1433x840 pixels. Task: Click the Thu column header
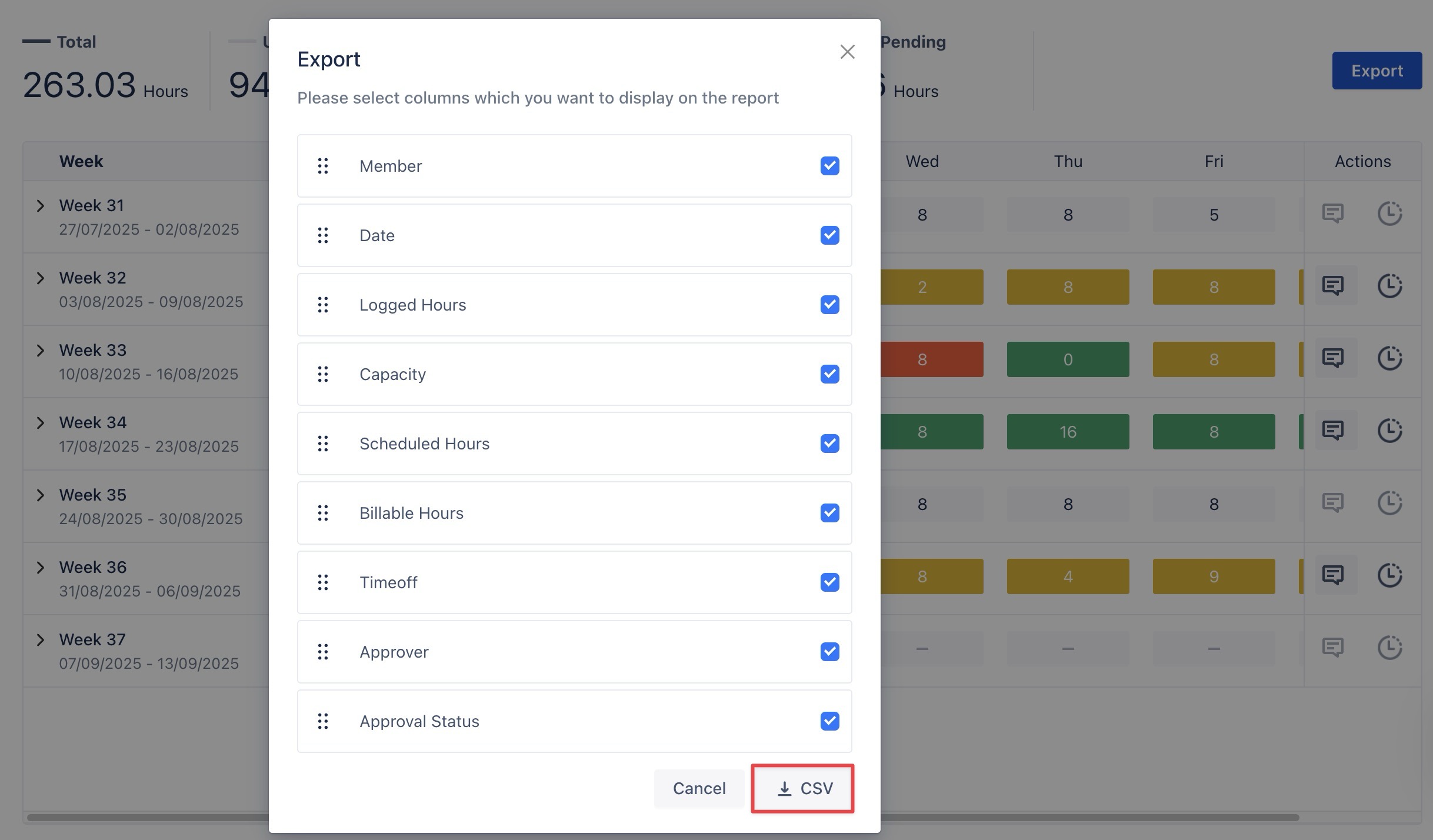coord(1068,161)
